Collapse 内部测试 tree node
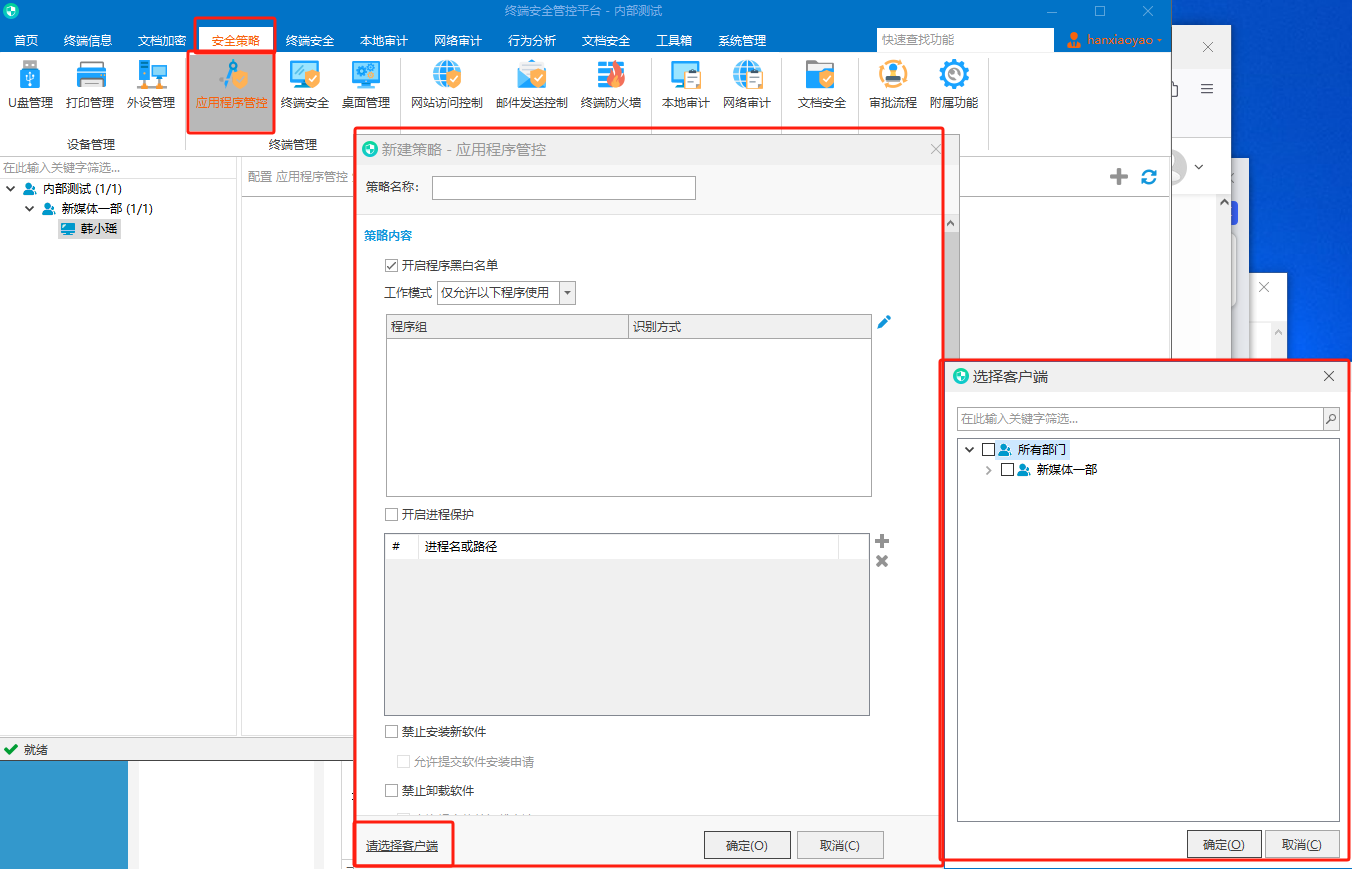This screenshot has height=869, width=1352. [x=10, y=189]
